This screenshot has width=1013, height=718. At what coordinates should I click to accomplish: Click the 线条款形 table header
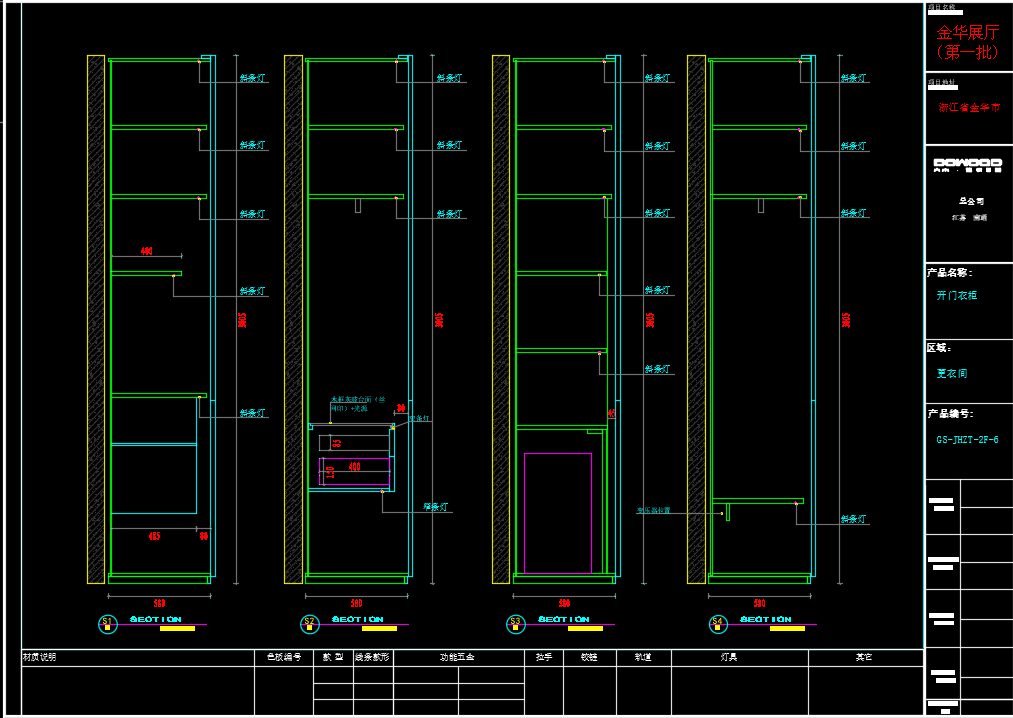[x=373, y=657]
